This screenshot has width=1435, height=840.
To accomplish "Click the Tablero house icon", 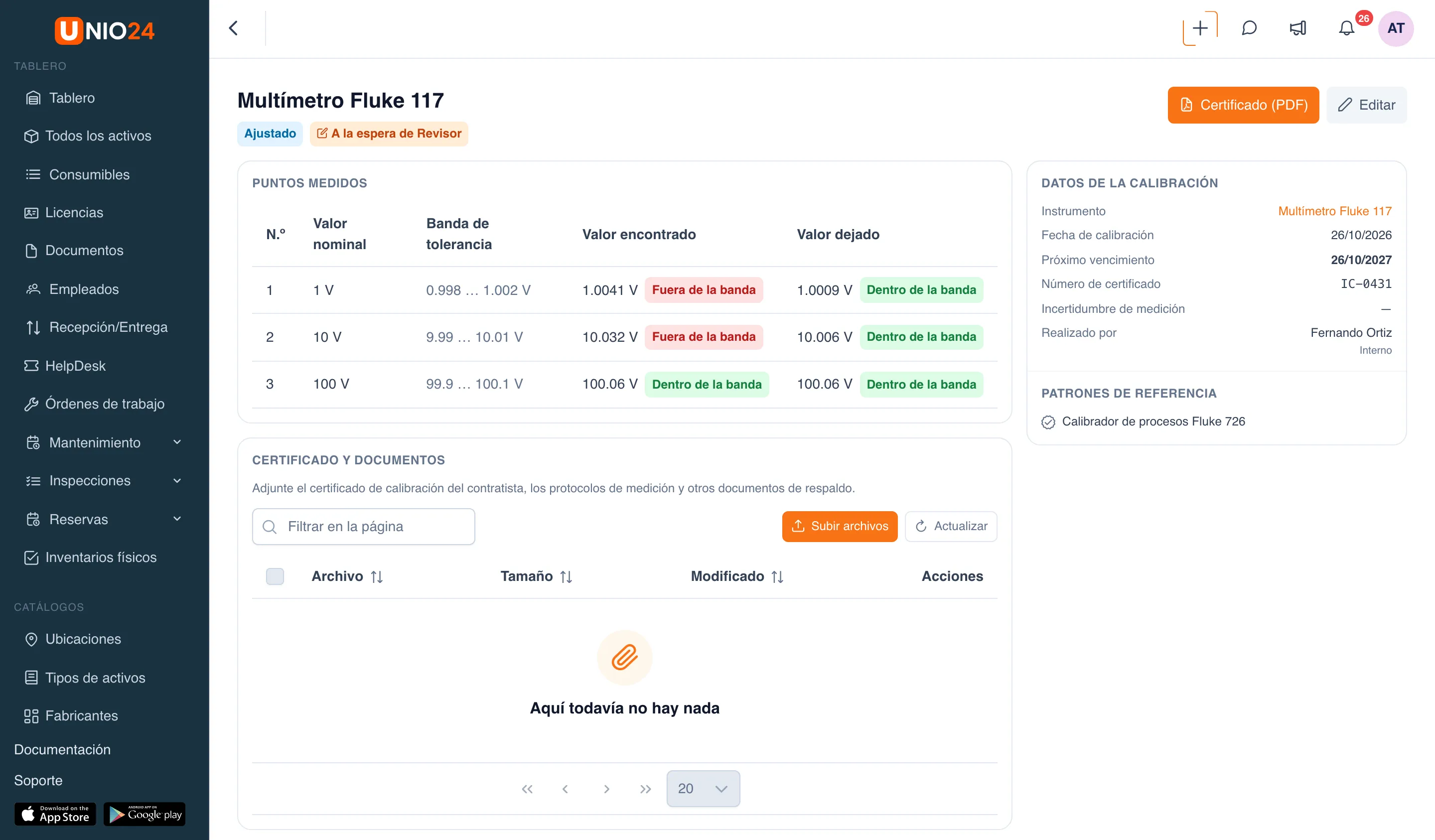I will point(33,98).
